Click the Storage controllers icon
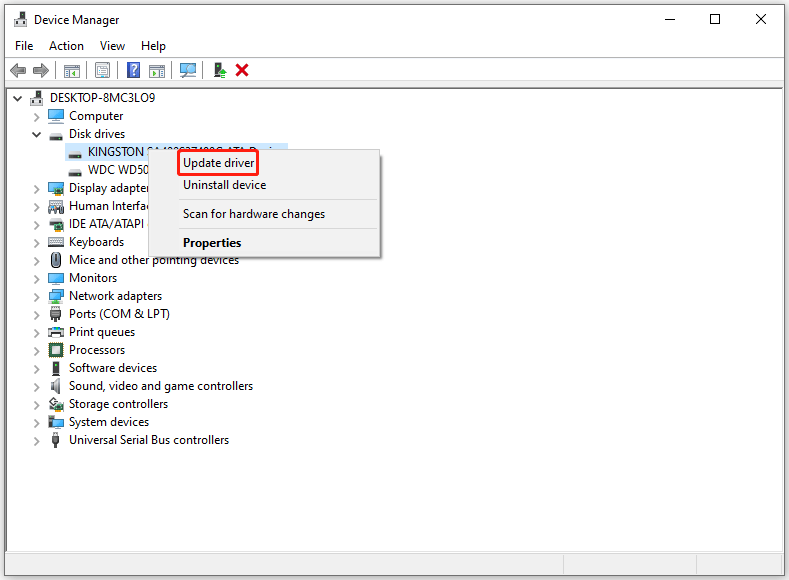The height and width of the screenshot is (580, 789). (x=56, y=404)
